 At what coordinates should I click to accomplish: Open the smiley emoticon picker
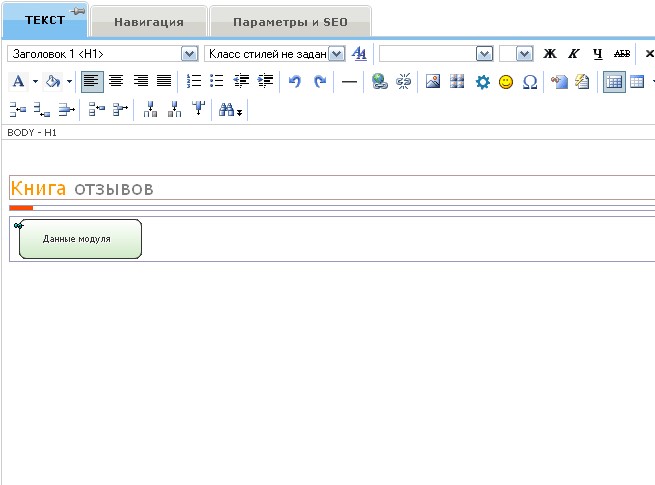(506, 82)
